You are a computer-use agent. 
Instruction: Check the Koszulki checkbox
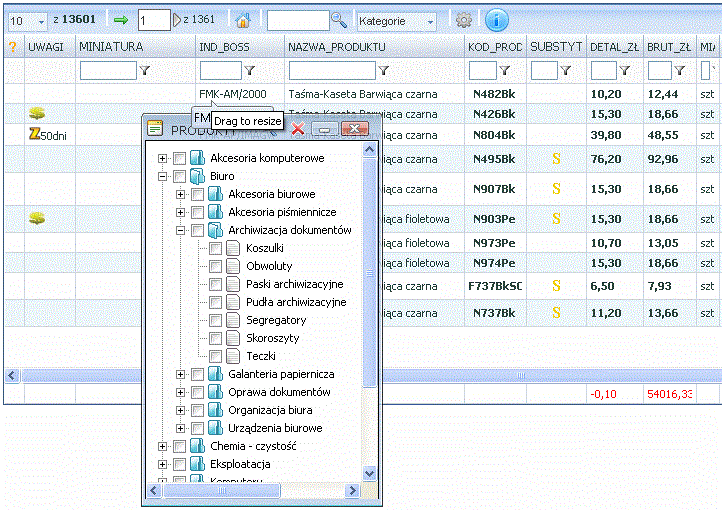click(215, 249)
